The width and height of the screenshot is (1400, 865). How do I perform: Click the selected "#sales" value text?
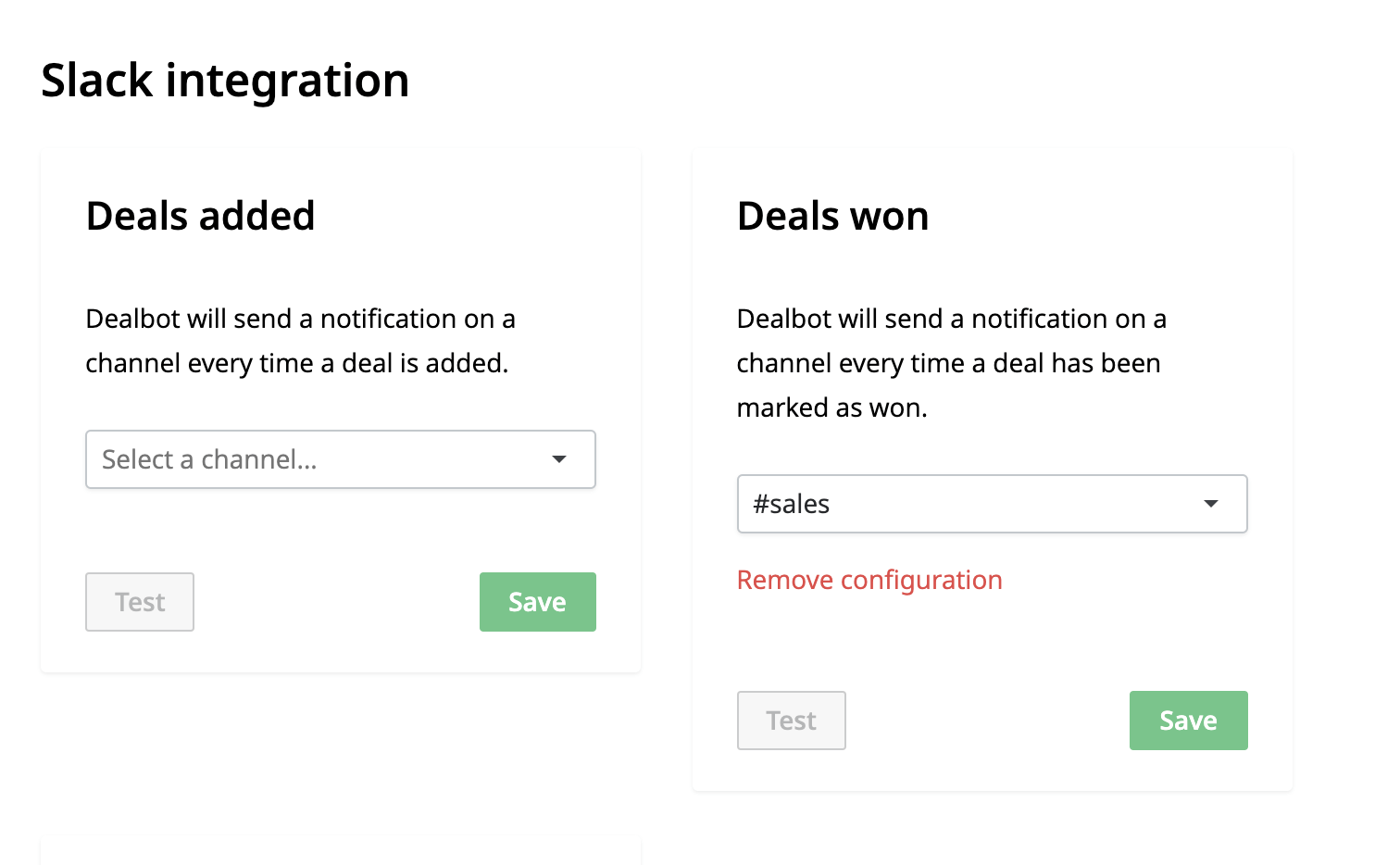click(792, 504)
